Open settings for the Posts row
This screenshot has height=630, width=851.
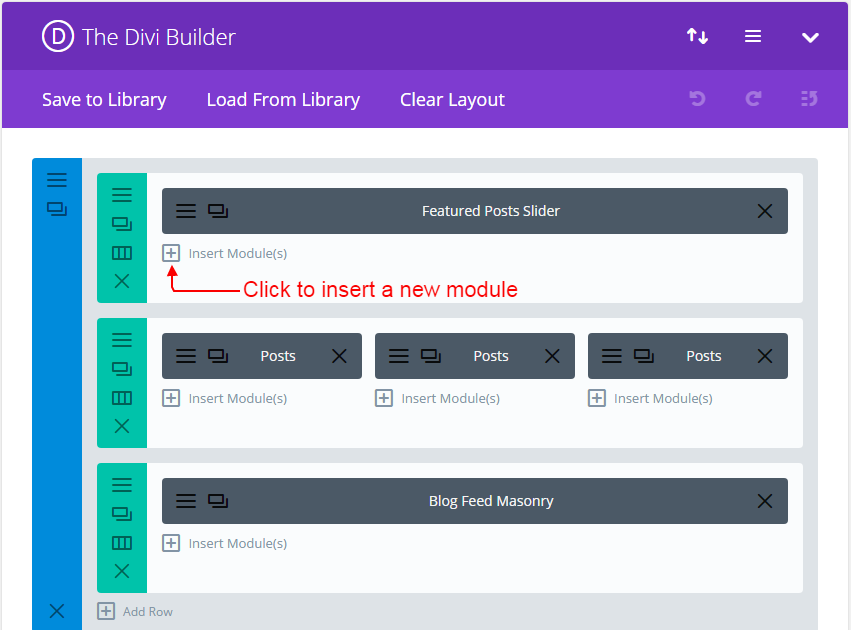tap(122, 340)
